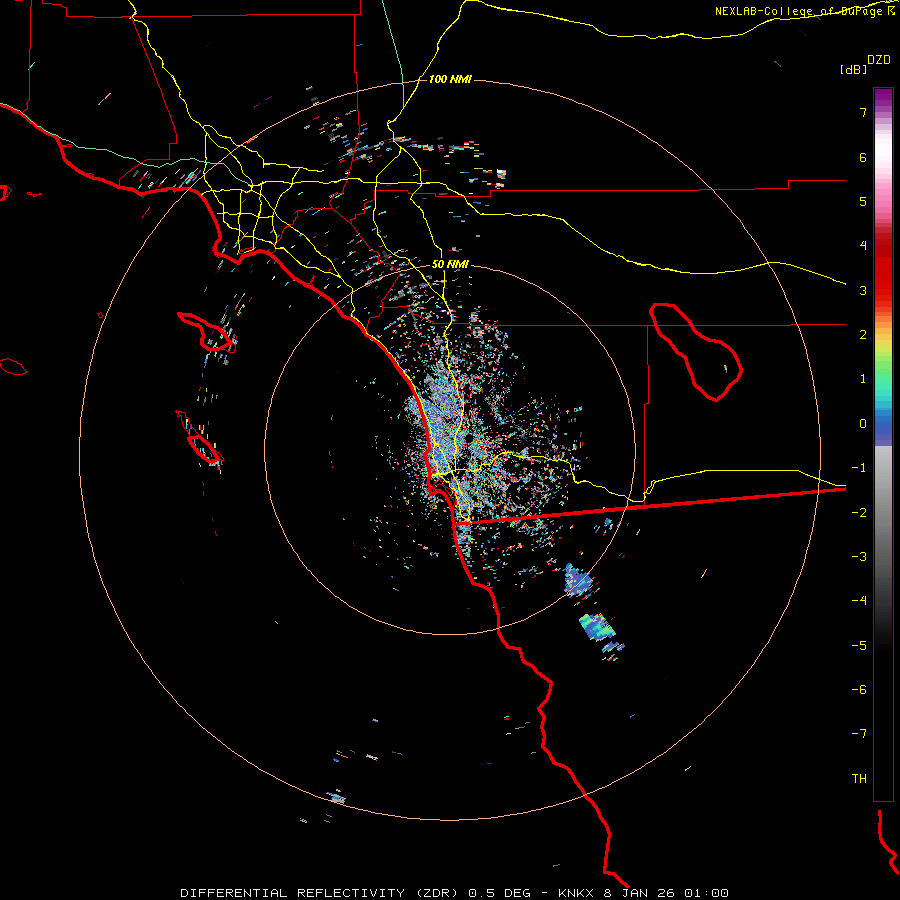Image resolution: width=900 pixels, height=900 pixels.
Task: Click the -2 value on the color scale
Action: point(859,513)
